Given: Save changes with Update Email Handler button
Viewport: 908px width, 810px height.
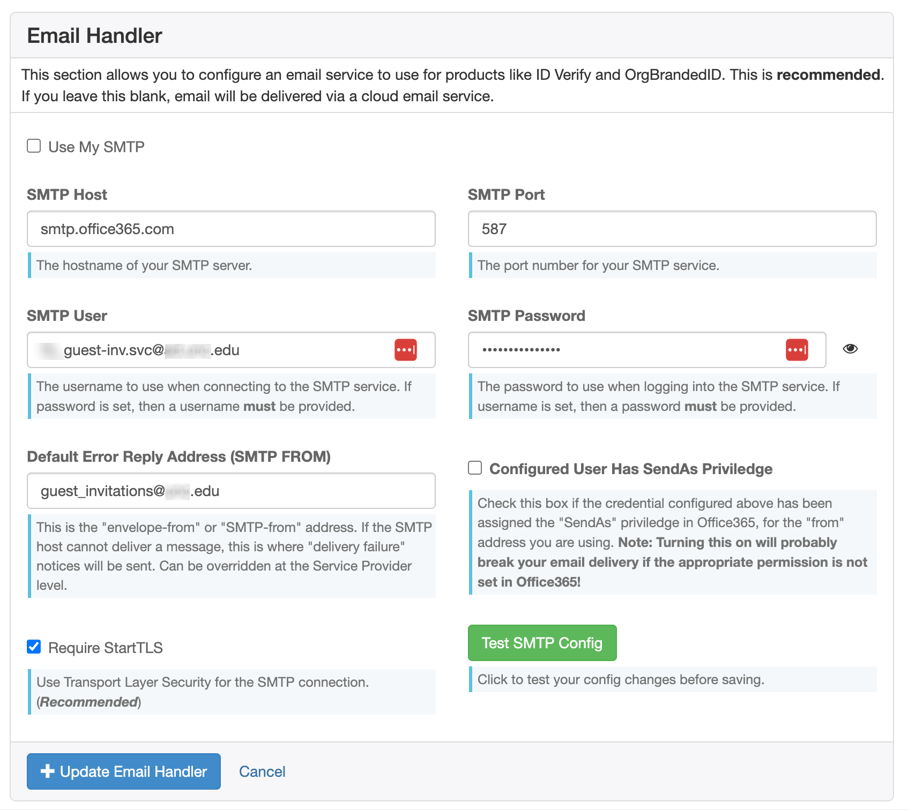Looking at the screenshot, I should (124, 772).
